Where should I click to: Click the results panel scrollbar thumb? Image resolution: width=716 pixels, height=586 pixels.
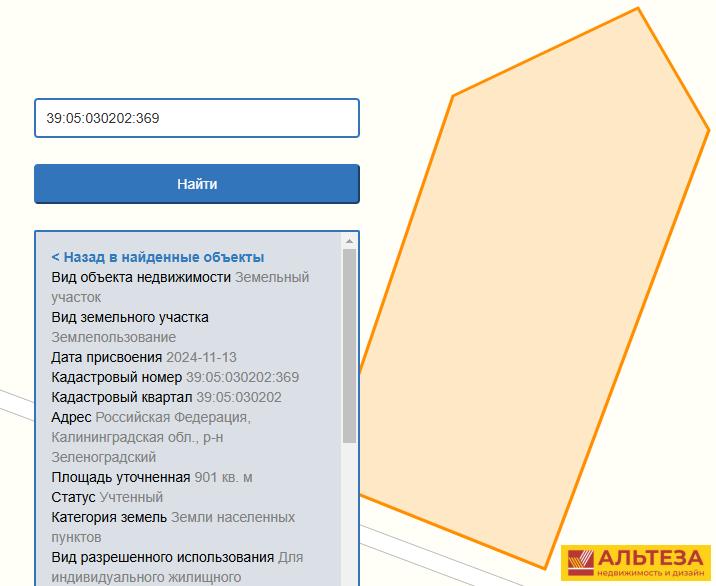point(349,346)
